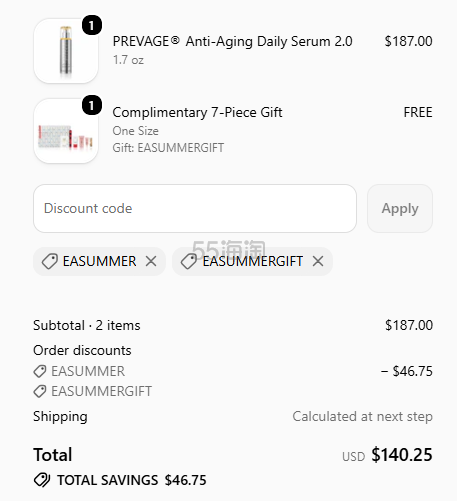Click the tag icon on EASUMMER chip
457x501 pixels.
(50, 261)
